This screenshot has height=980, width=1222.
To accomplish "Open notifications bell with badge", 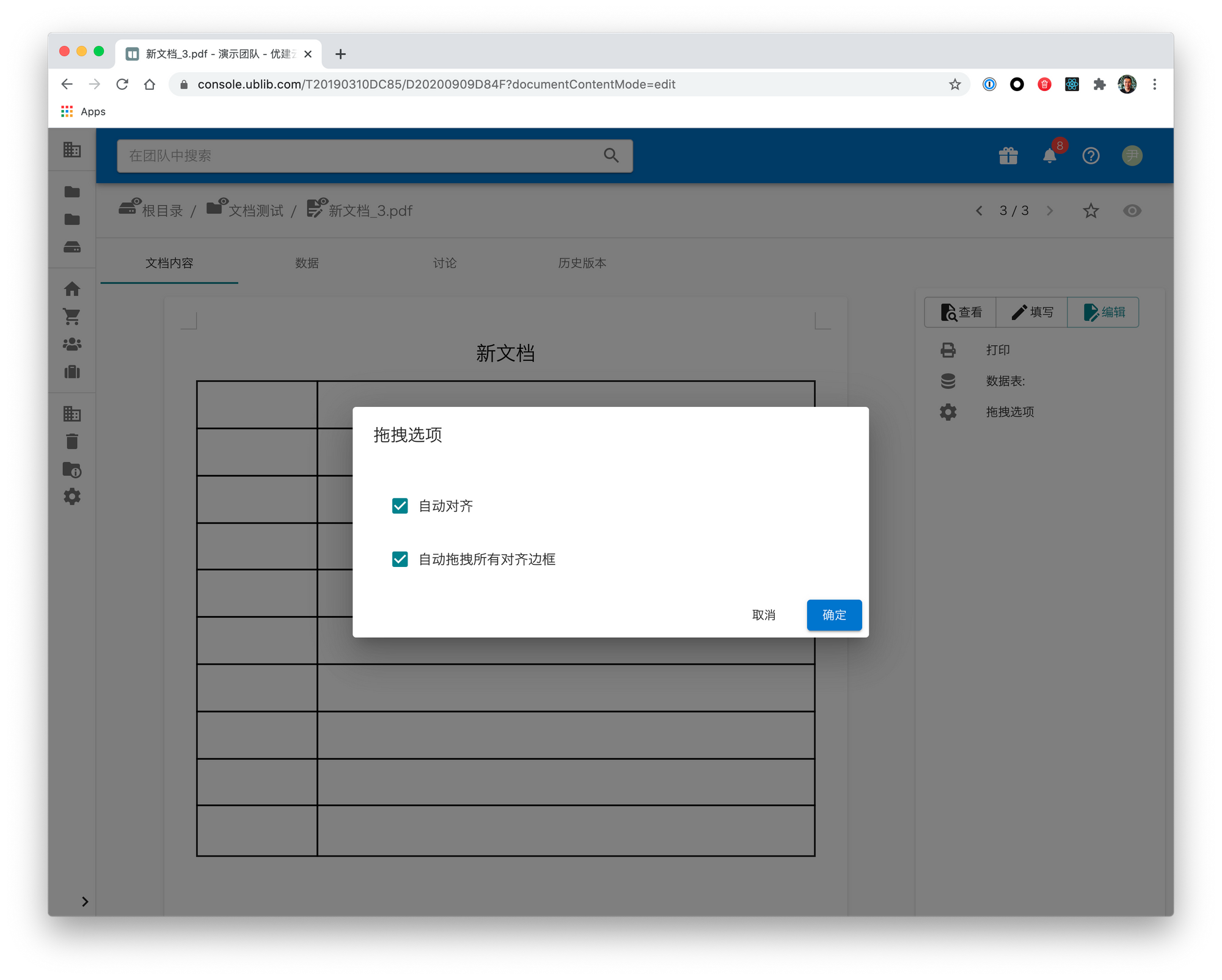I will click(1050, 156).
